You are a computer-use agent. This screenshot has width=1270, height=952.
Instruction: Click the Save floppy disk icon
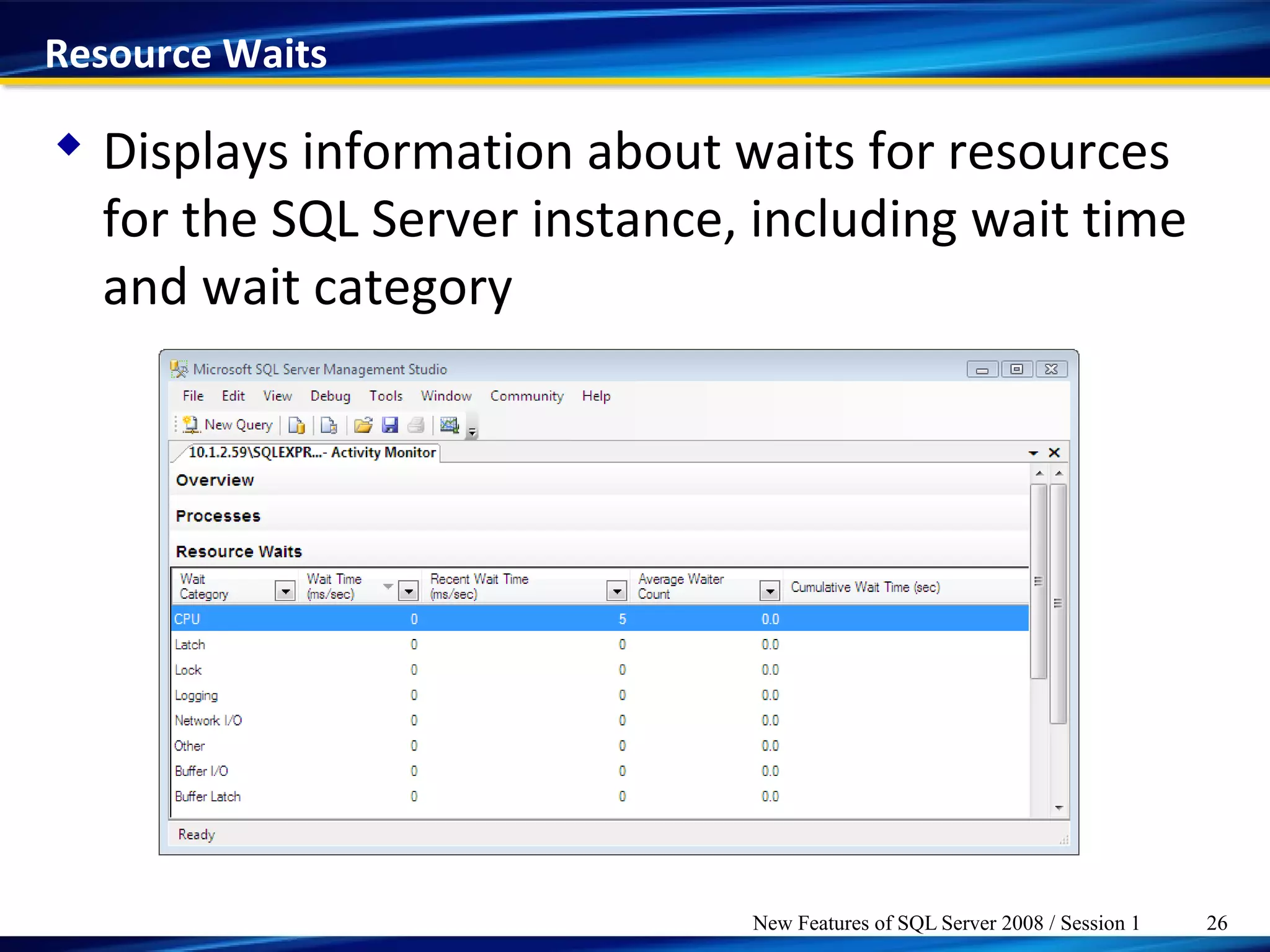[389, 425]
